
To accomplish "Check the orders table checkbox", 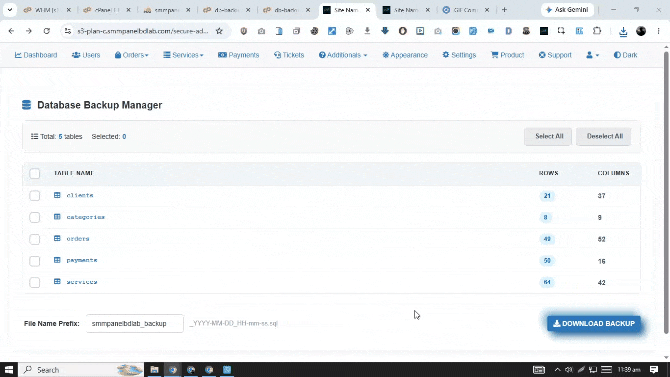I will (x=35, y=239).
